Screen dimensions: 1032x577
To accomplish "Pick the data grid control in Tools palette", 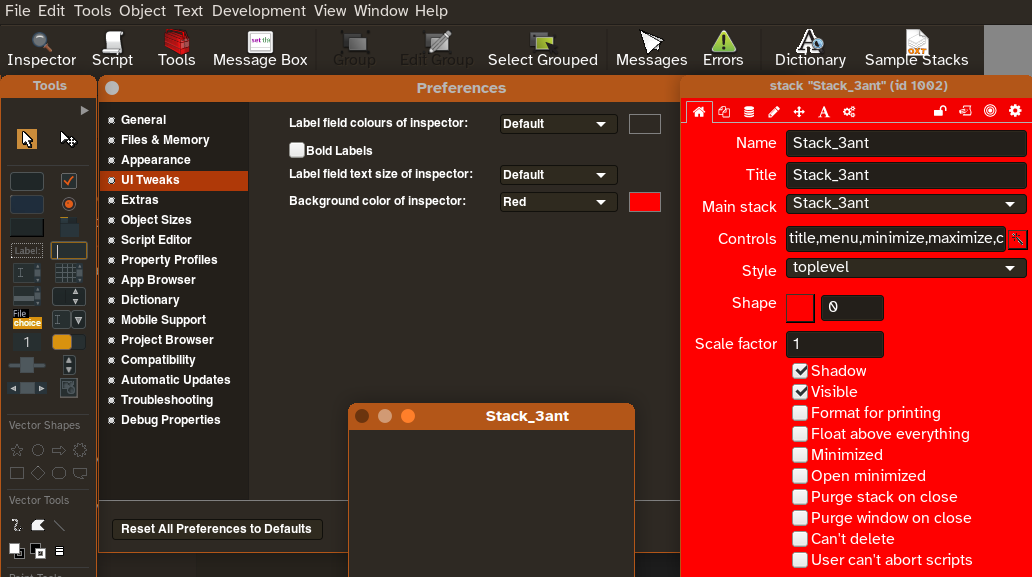I will coord(68,272).
